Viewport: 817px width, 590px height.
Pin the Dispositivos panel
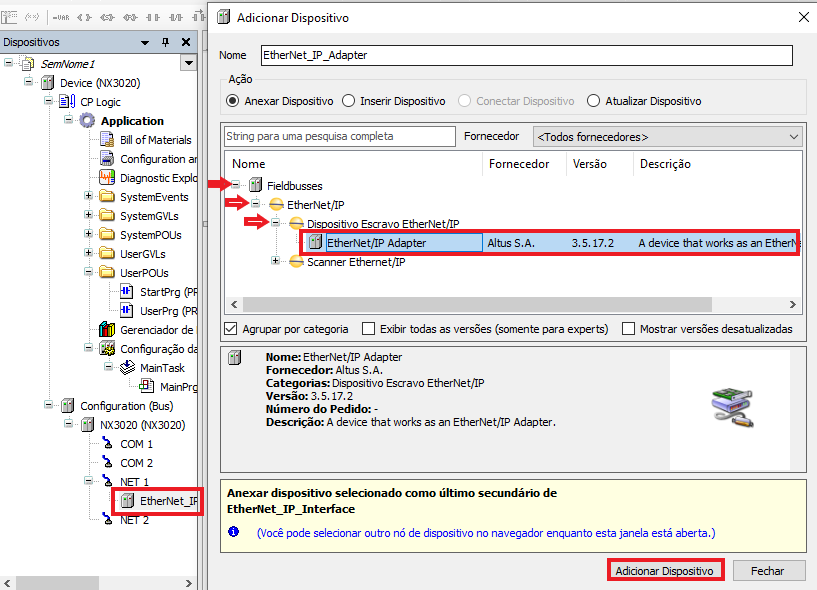166,42
